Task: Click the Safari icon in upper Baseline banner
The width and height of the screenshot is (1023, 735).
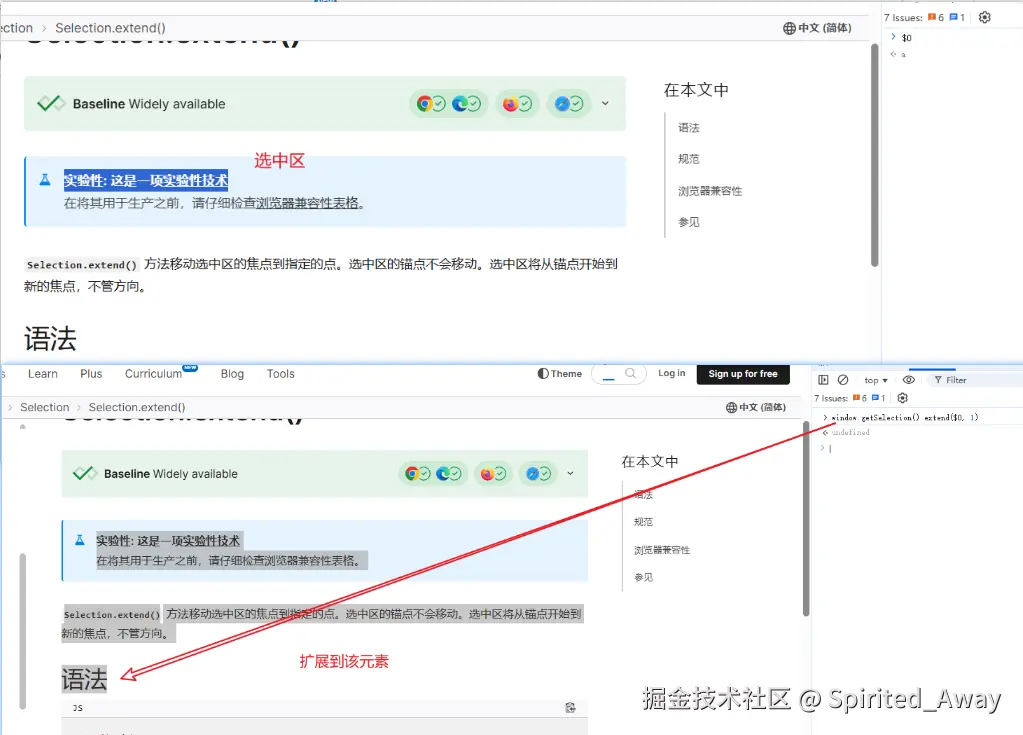Action: tap(562, 103)
